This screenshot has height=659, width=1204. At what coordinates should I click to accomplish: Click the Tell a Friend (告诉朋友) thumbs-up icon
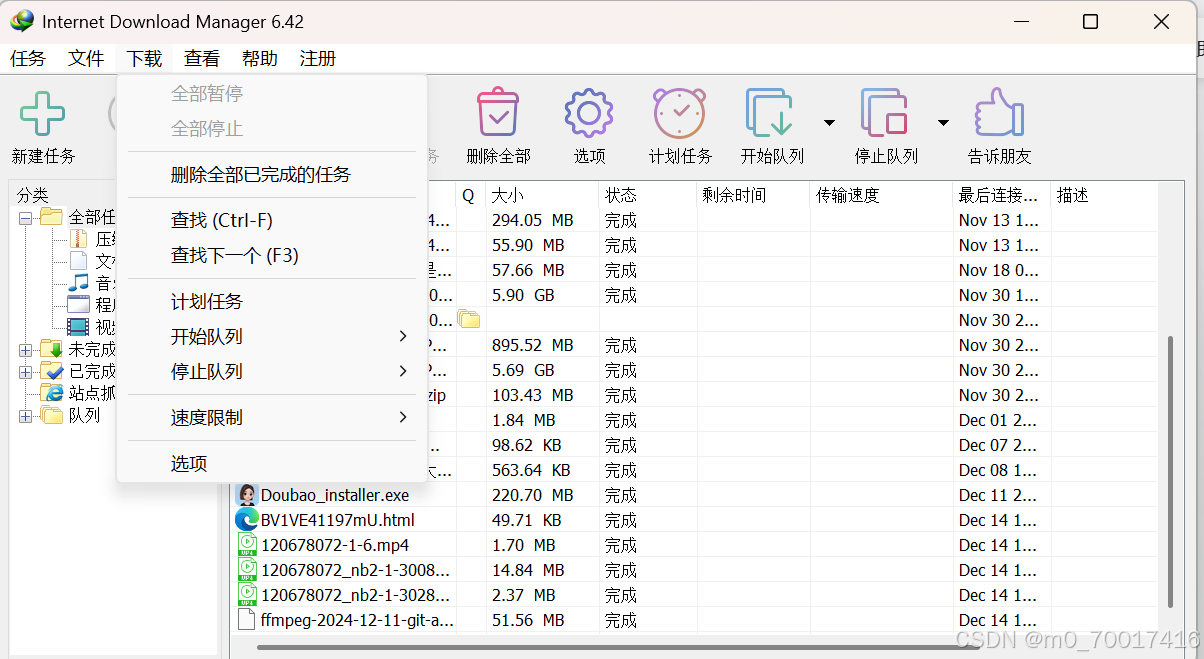[999, 112]
